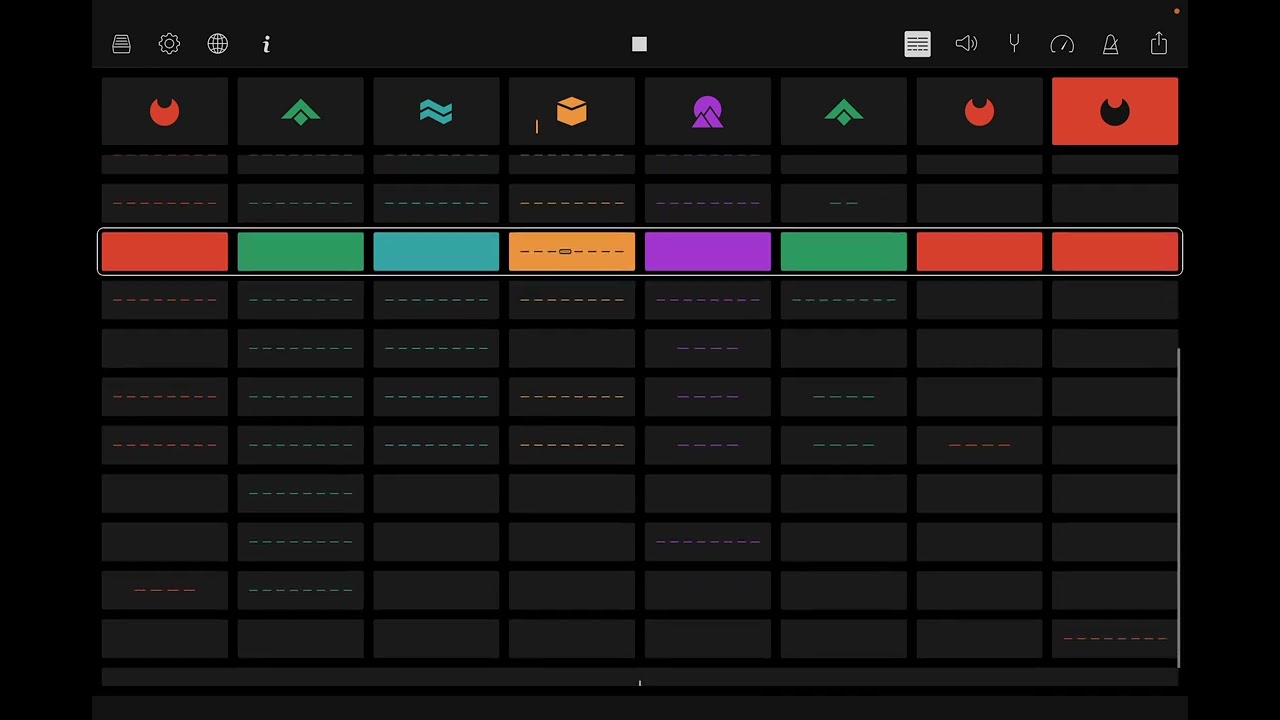Tap the teal clip in the playing scene row

coord(436,252)
